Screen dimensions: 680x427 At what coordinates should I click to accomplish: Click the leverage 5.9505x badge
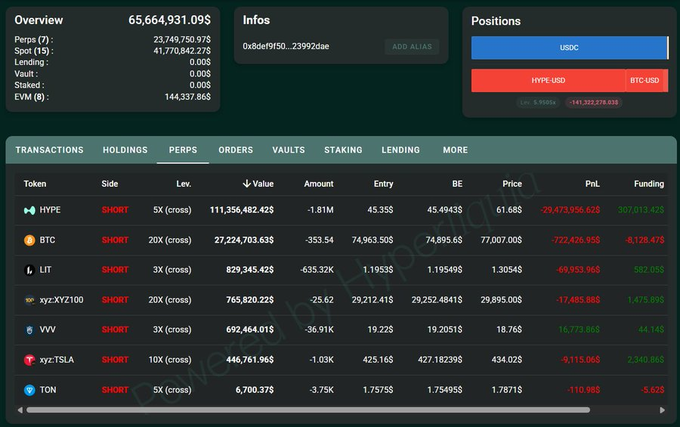[x=538, y=103]
